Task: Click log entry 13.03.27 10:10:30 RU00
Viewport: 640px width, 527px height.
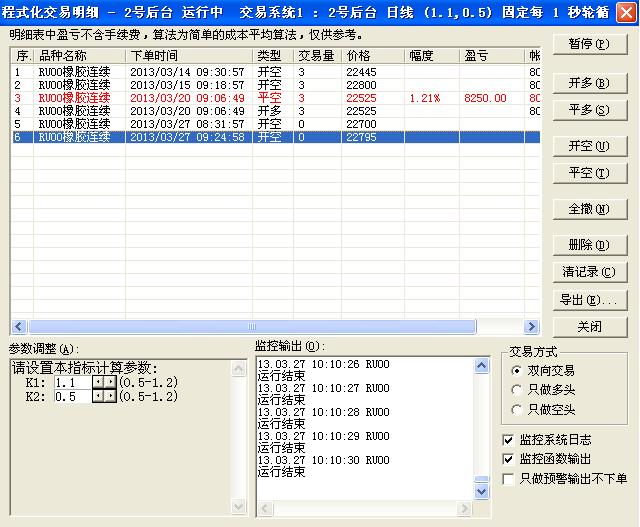Action: (324, 460)
